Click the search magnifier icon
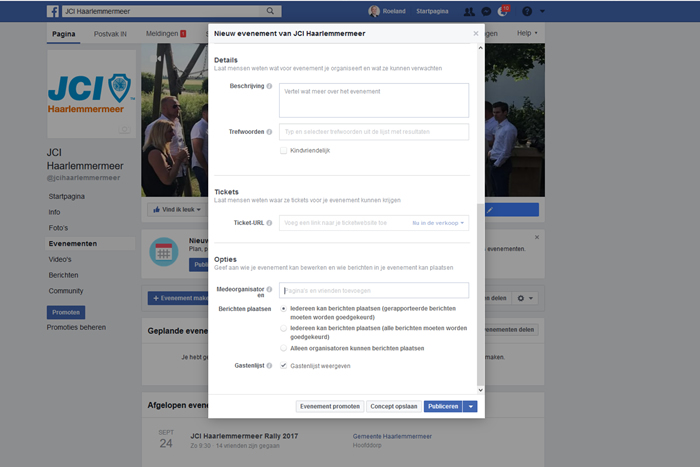 click(270, 11)
